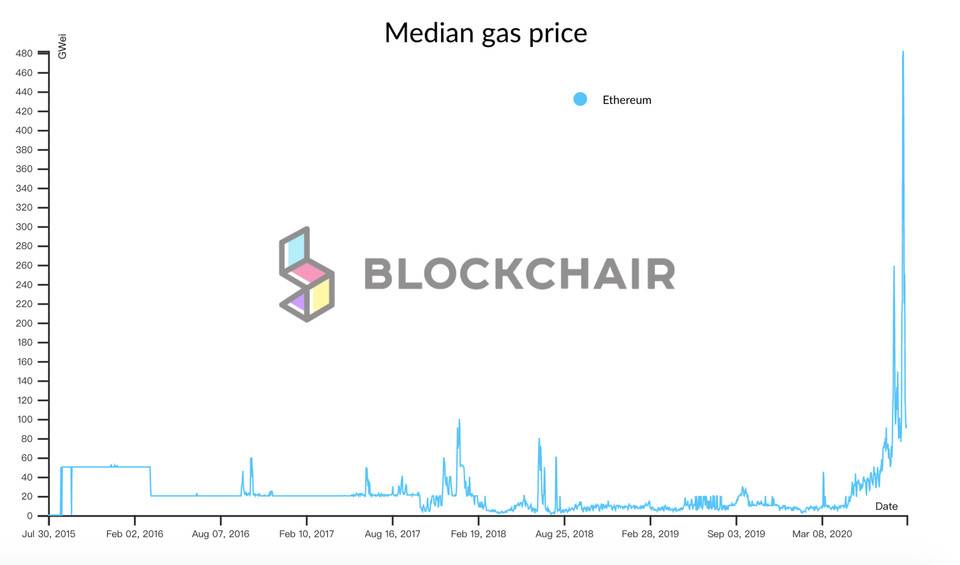Select the Median gas price title

pos(486,33)
